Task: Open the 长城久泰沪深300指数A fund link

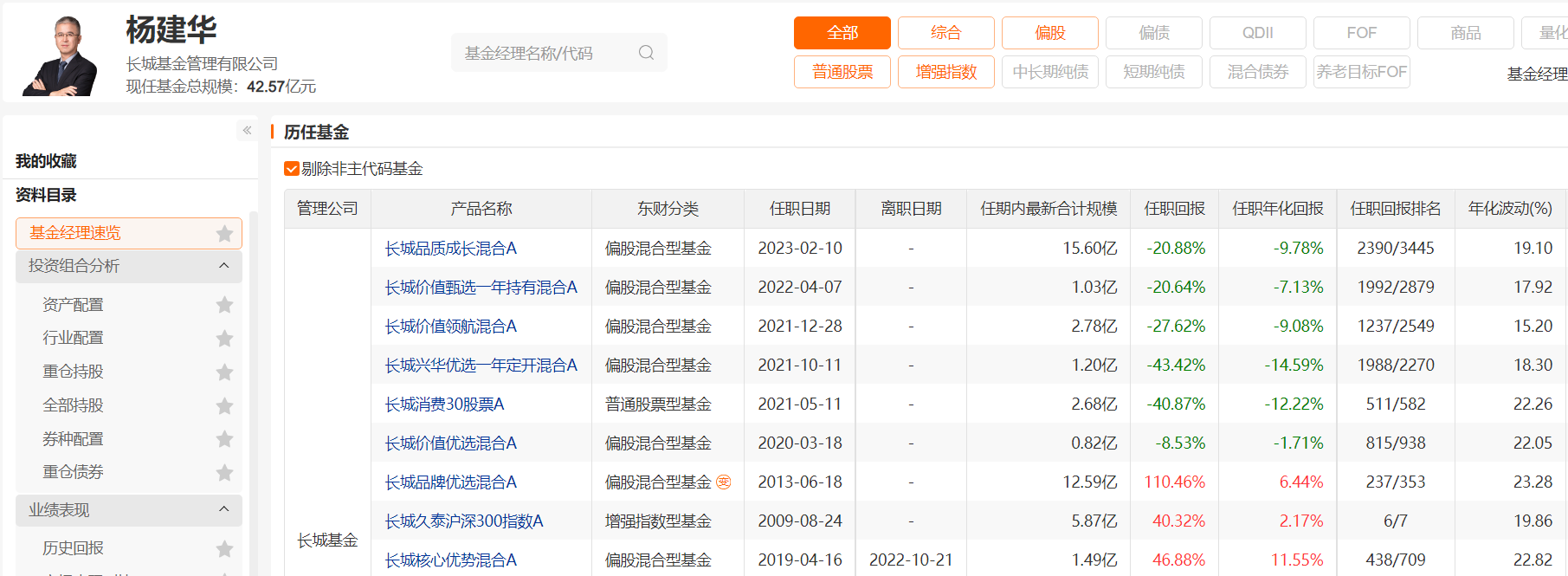Action: (x=463, y=521)
